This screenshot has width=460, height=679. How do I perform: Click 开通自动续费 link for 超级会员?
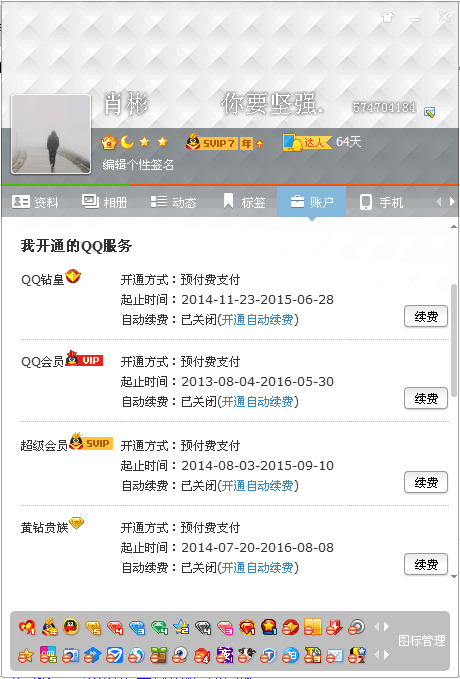point(257,486)
